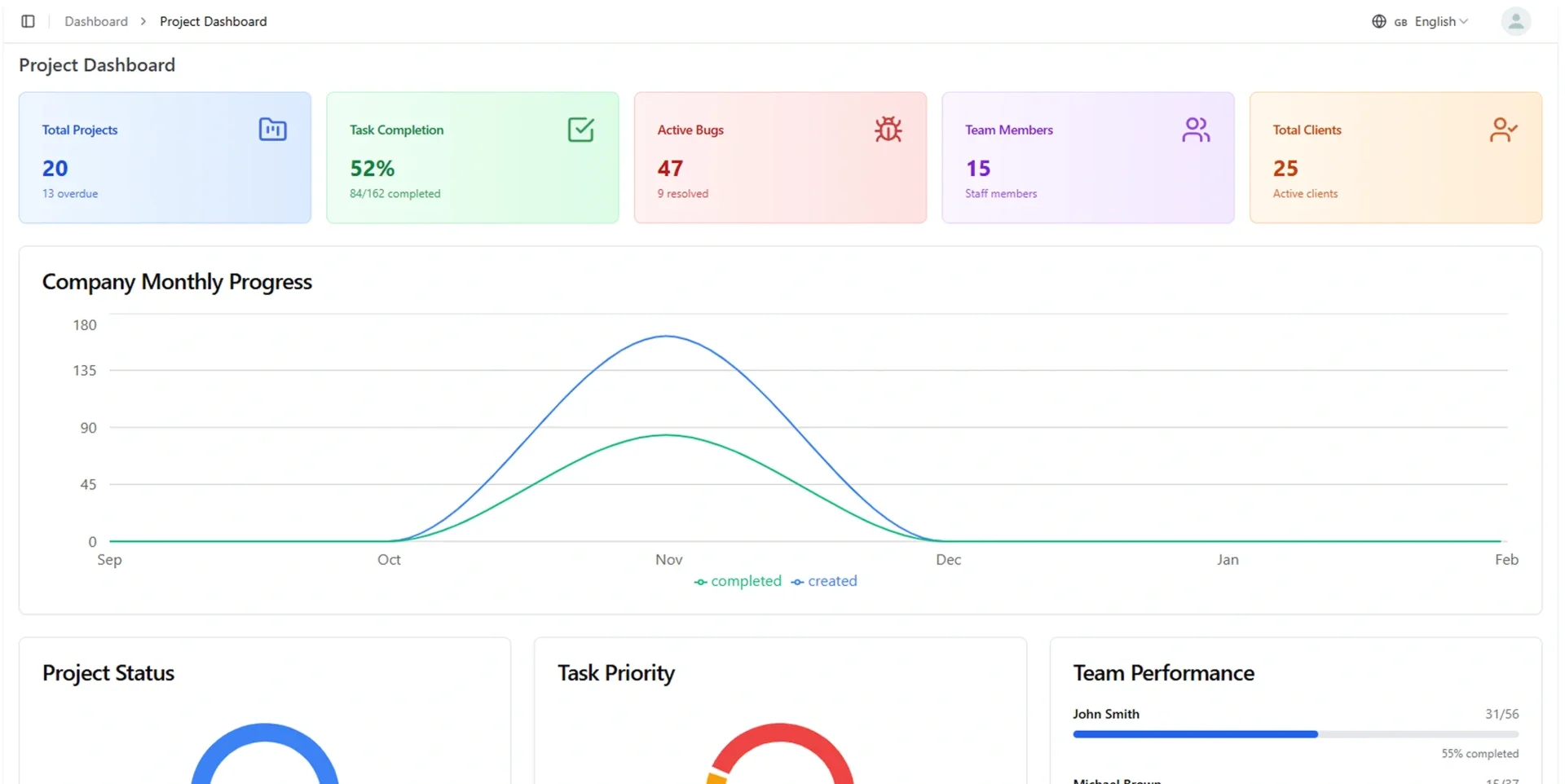The width and height of the screenshot is (1565, 784).
Task: Click the Total Projects chart-folder icon
Action: 272,130
